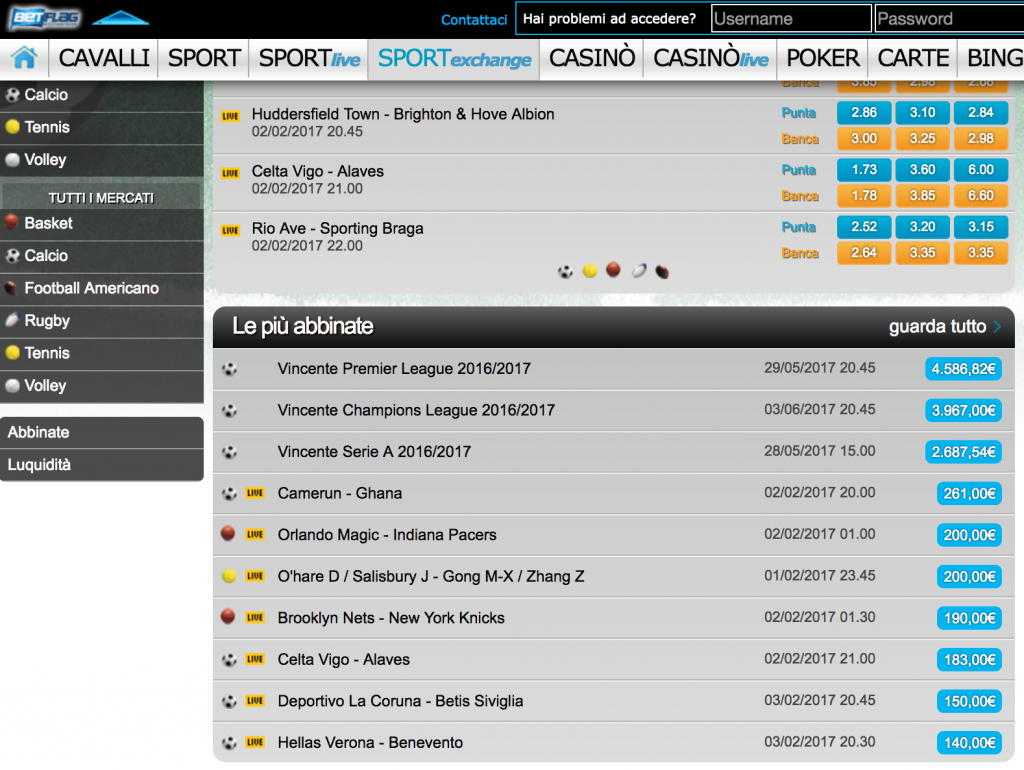This screenshot has width=1024, height=770.
Task: Go to the POKER tab
Action: tap(823, 58)
